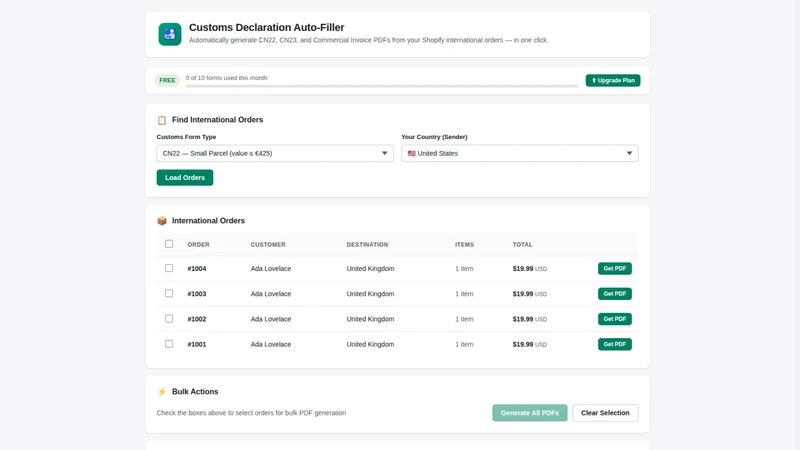Image resolution: width=800 pixels, height=450 pixels.
Task: Open the Your Country (Sender) dropdown
Action: pyautogui.click(x=519, y=153)
